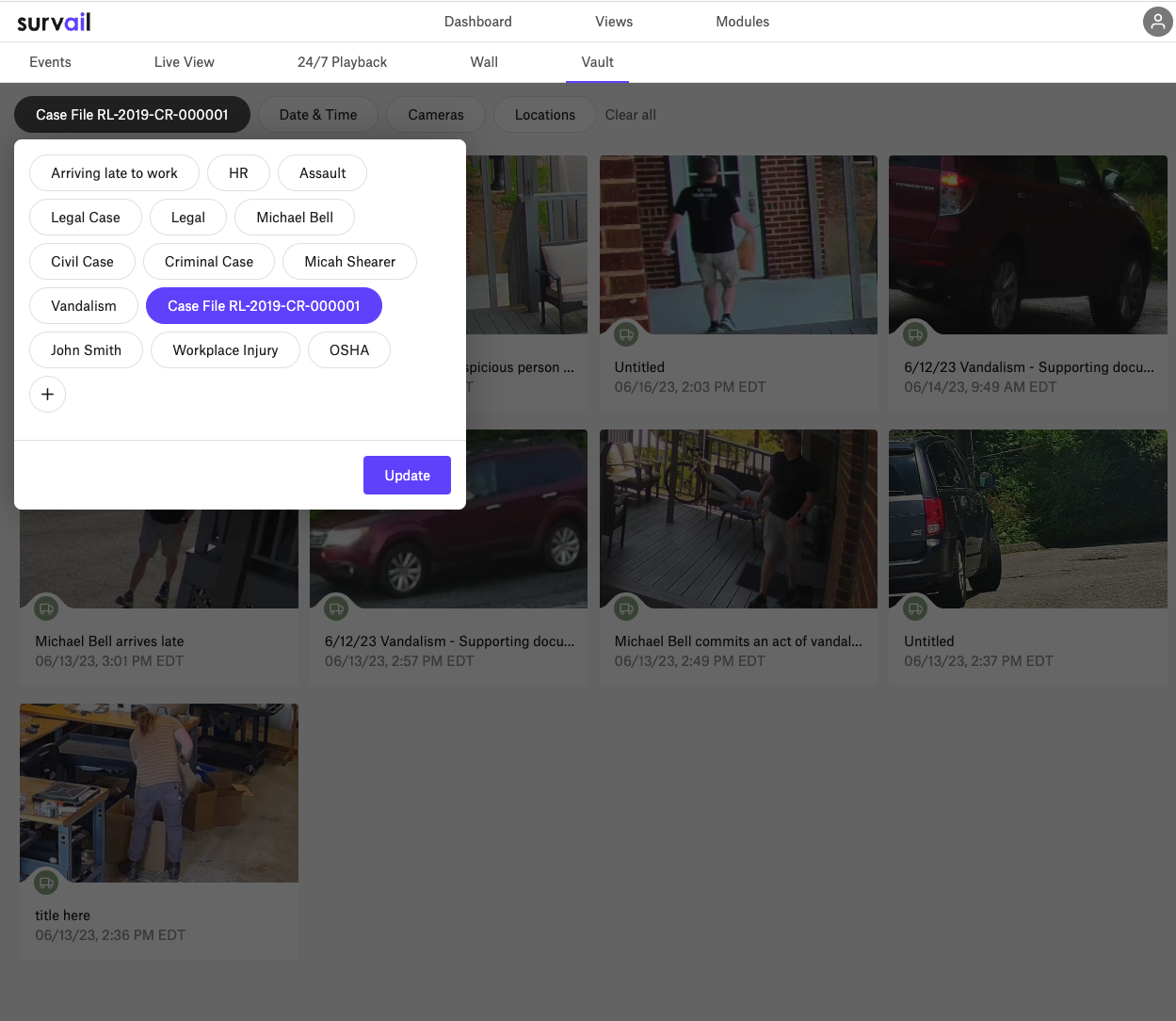This screenshot has height=1021, width=1176.
Task: Toggle the Workplace Injury tag
Action: [x=225, y=350]
